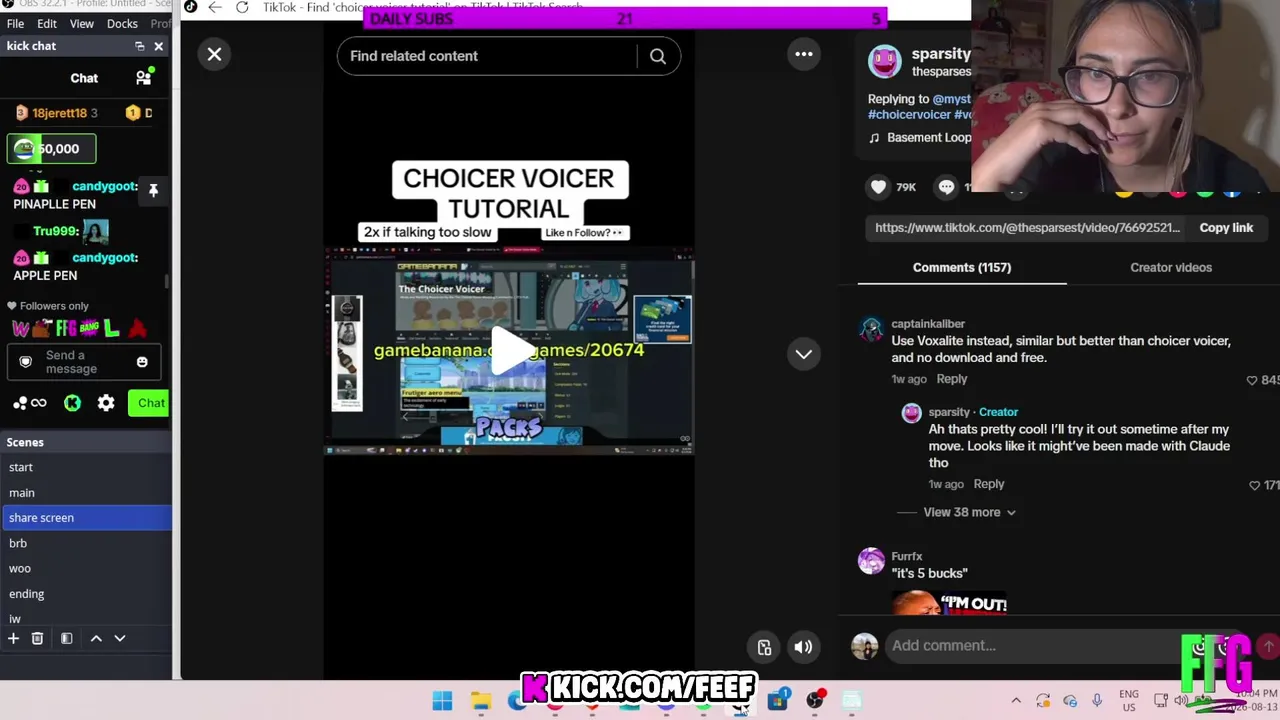Send message with green Chat button
The height and width of the screenshot is (720, 1280).
pos(151,403)
